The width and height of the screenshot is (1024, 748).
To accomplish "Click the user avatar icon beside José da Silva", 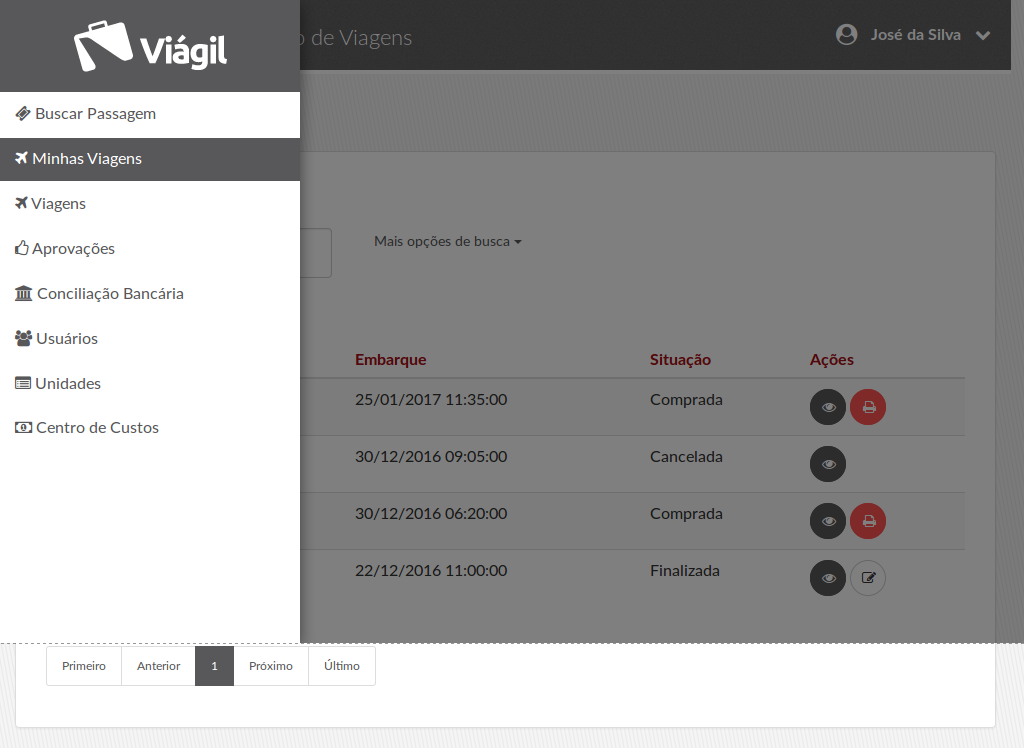I will [846, 35].
